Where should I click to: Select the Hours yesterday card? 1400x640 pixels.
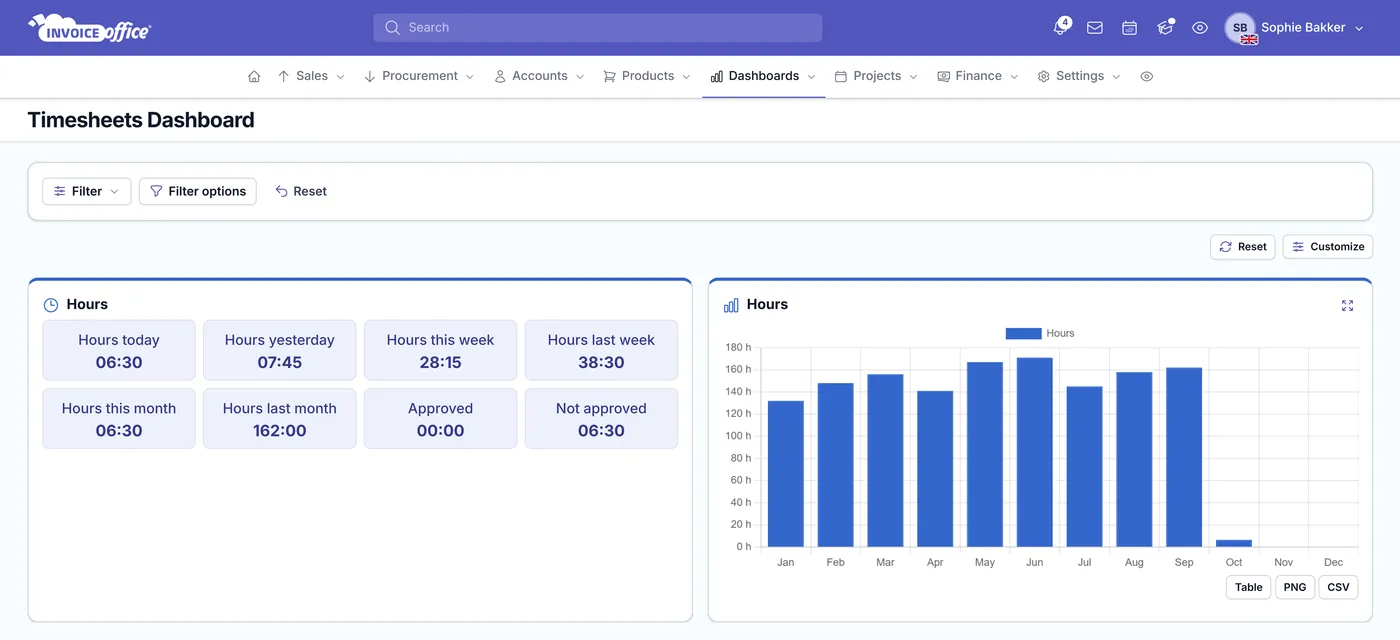click(x=280, y=351)
